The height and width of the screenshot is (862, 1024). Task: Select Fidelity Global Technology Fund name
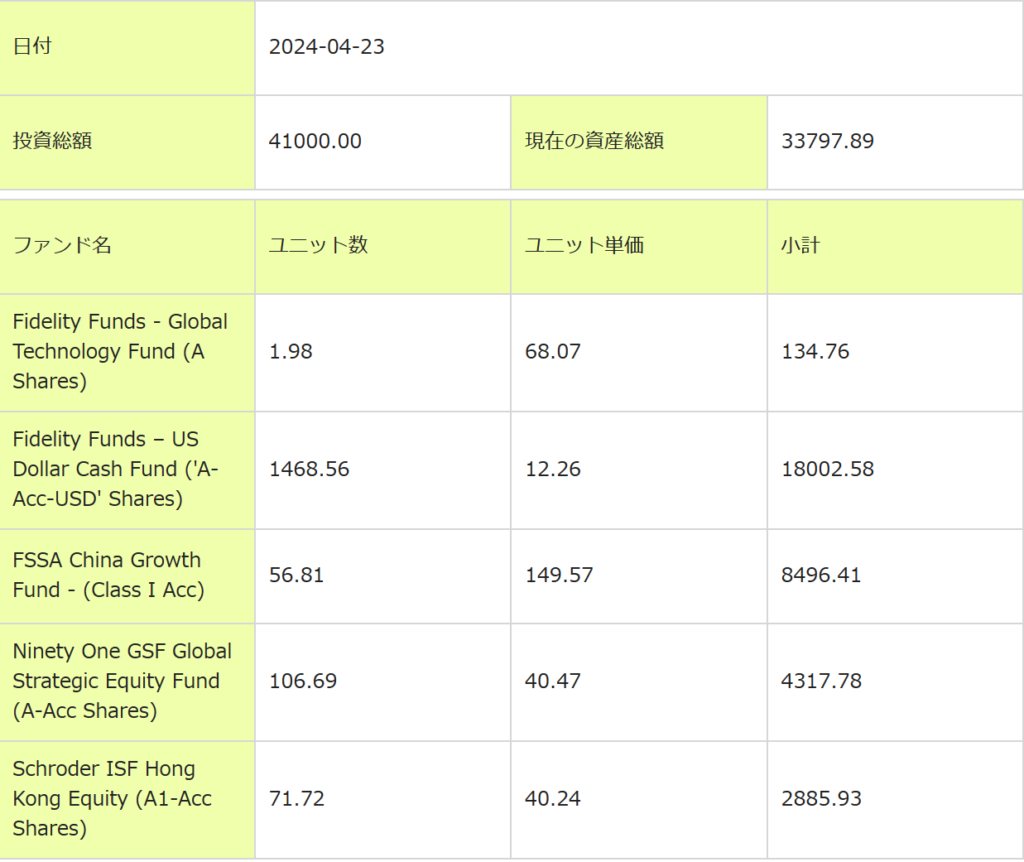[x=120, y=352]
